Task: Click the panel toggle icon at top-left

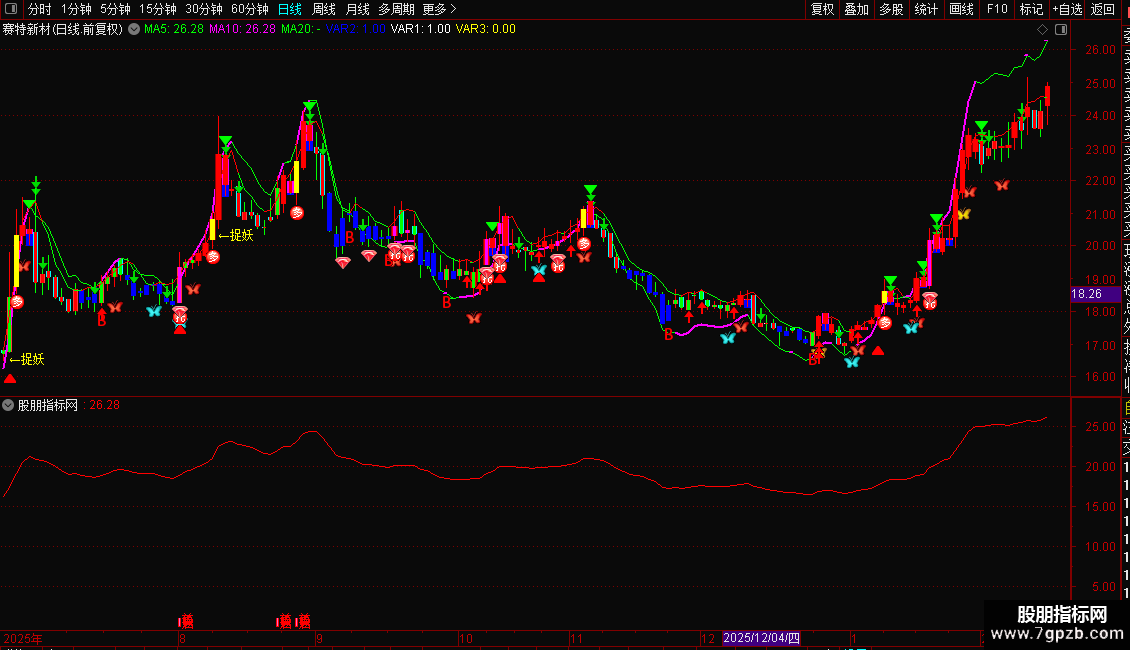Action: tap(12, 9)
